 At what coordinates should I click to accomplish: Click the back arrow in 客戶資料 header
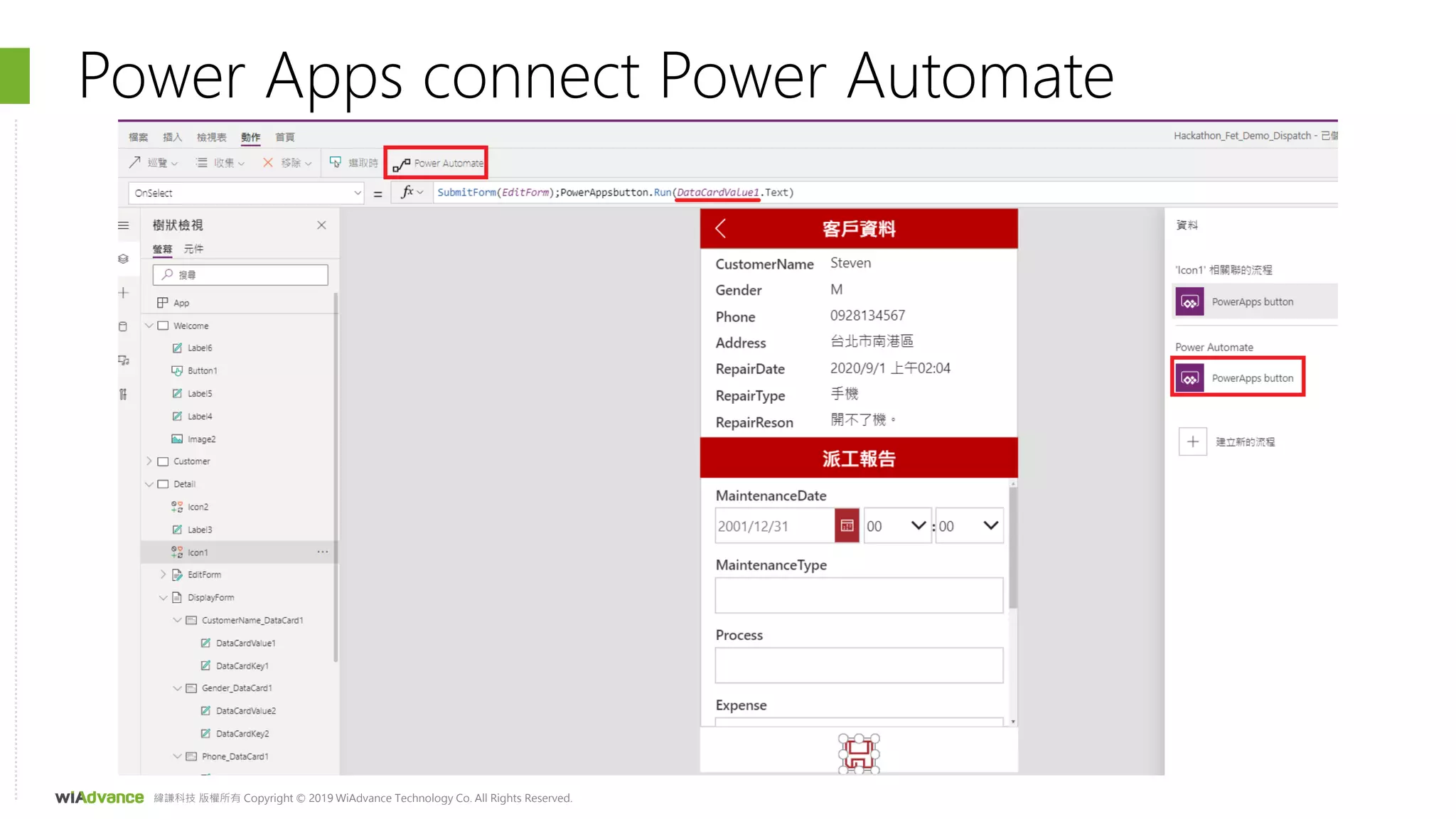720,229
